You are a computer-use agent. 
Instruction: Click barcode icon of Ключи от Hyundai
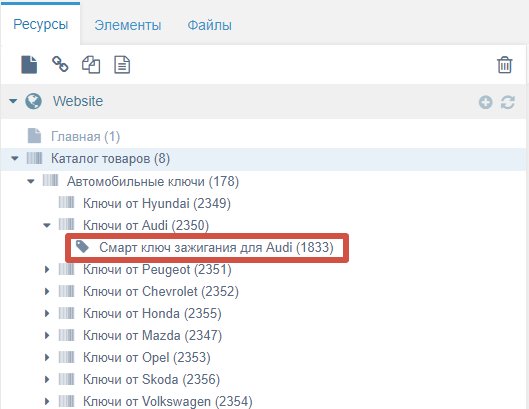pos(66,202)
